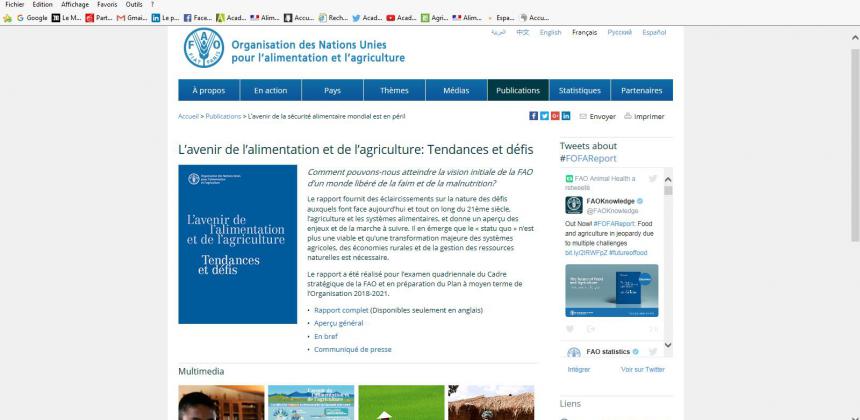Click Intégrer link under Twitter widget
This screenshot has height=420, width=860.
[579, 370]
